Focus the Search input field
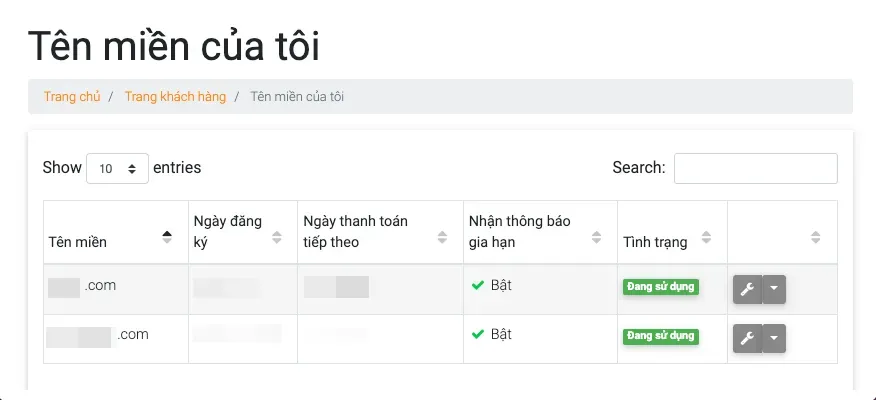This screenshot has height=400, width=876. tap(755, 168)
